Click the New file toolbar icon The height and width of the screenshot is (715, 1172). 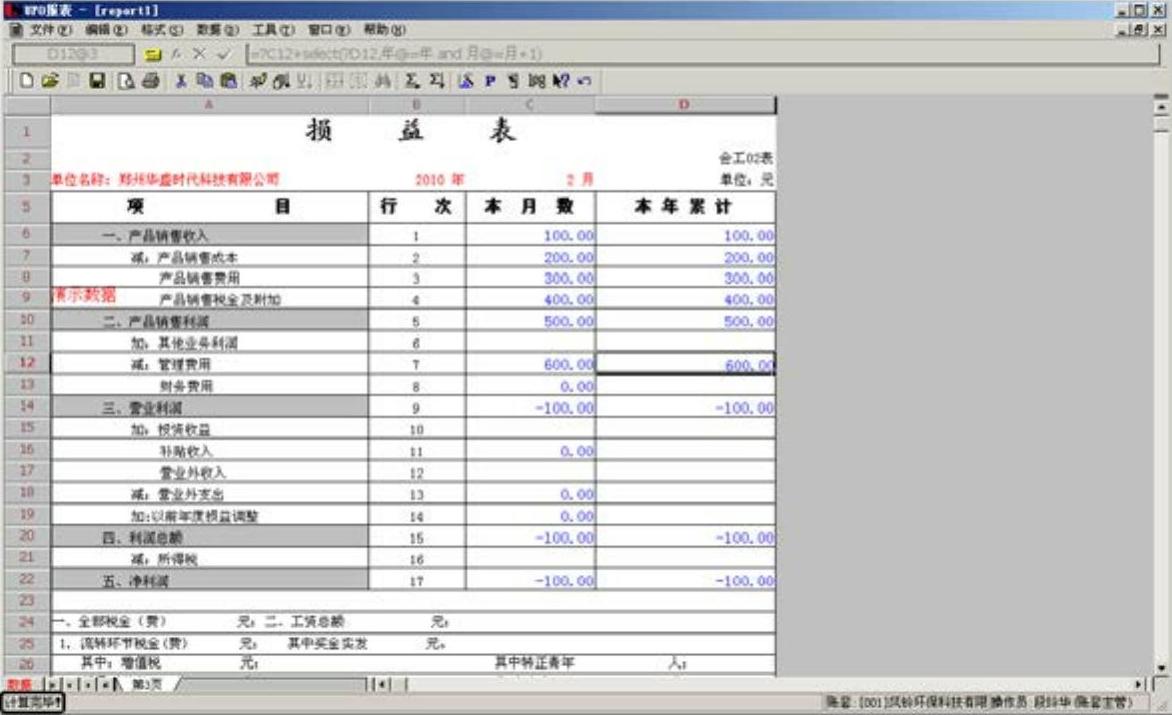(x=26, y=81)
